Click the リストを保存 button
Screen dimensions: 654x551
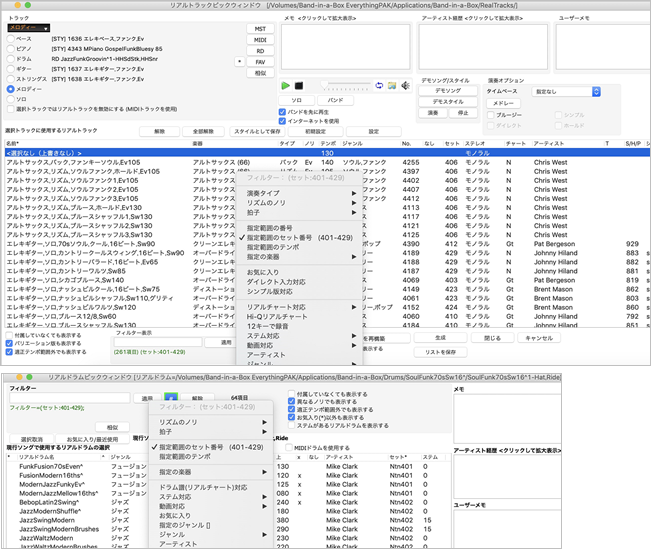tap(440, 352)
